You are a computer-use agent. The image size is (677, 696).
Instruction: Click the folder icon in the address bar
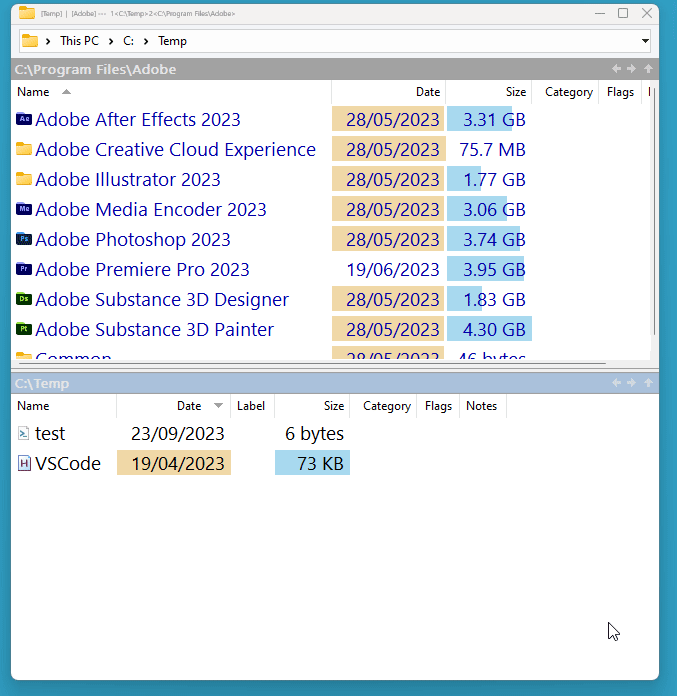click(30, 41)
